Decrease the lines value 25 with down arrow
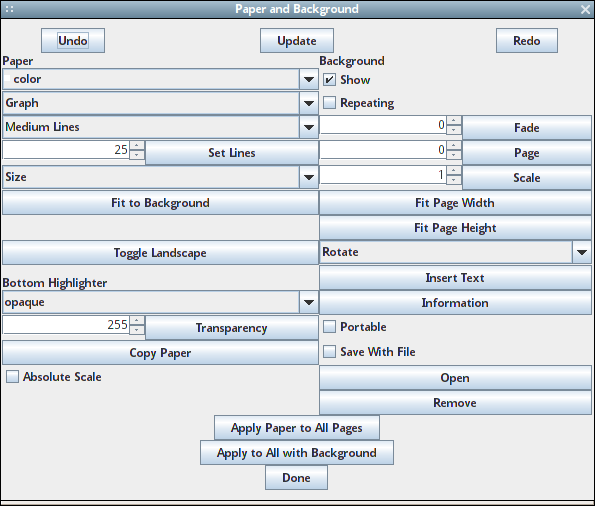595x506 pixels. pos(137,154)
